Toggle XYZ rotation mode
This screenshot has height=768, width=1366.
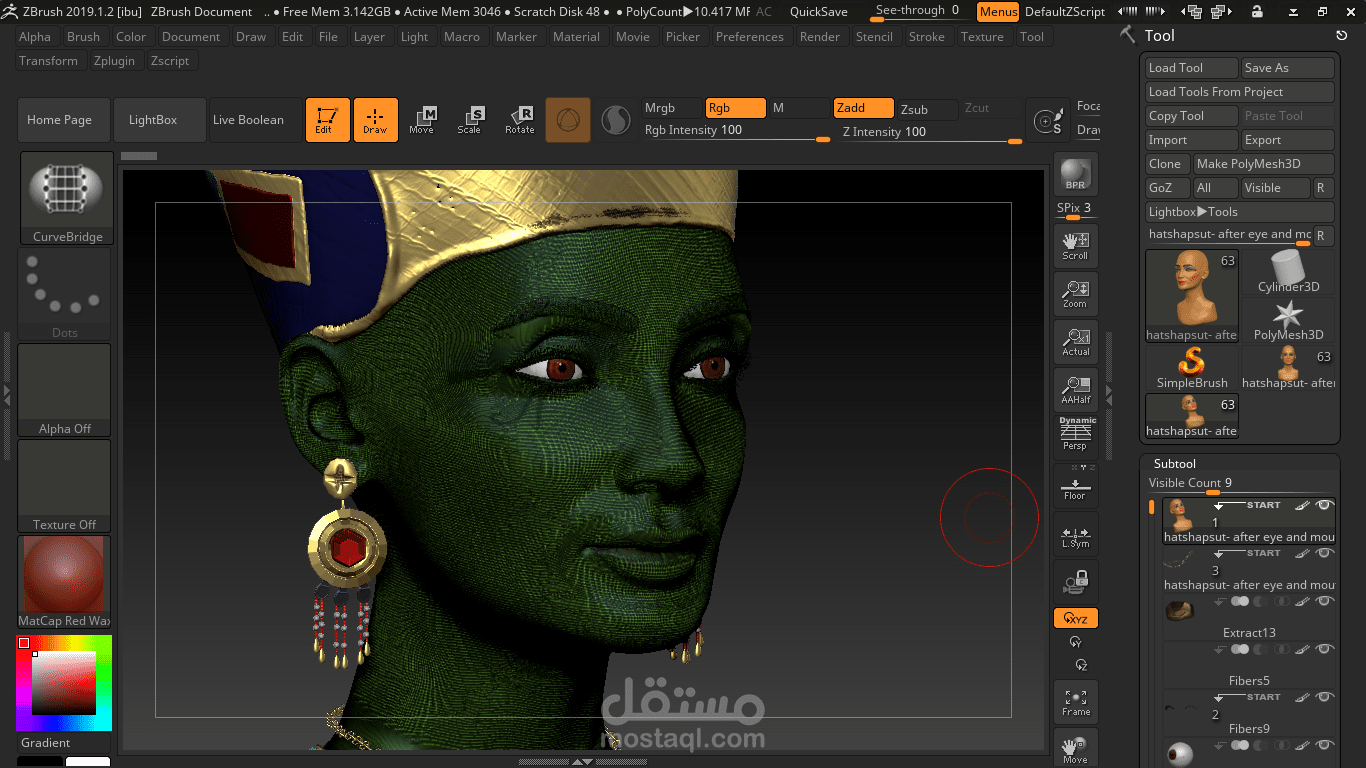1075,618
